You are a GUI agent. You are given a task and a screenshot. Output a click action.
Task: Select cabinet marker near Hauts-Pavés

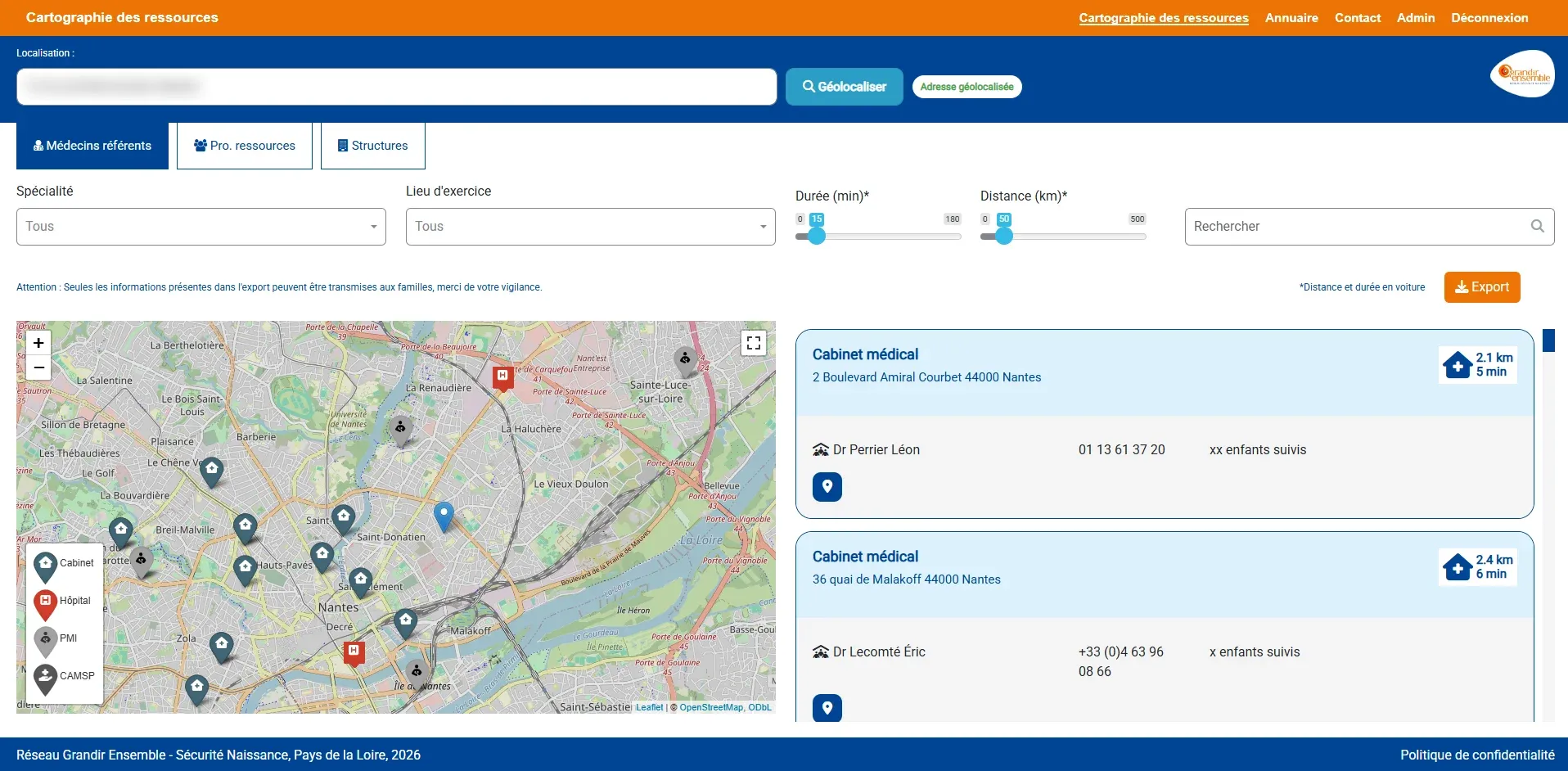(x=245, y=570)
